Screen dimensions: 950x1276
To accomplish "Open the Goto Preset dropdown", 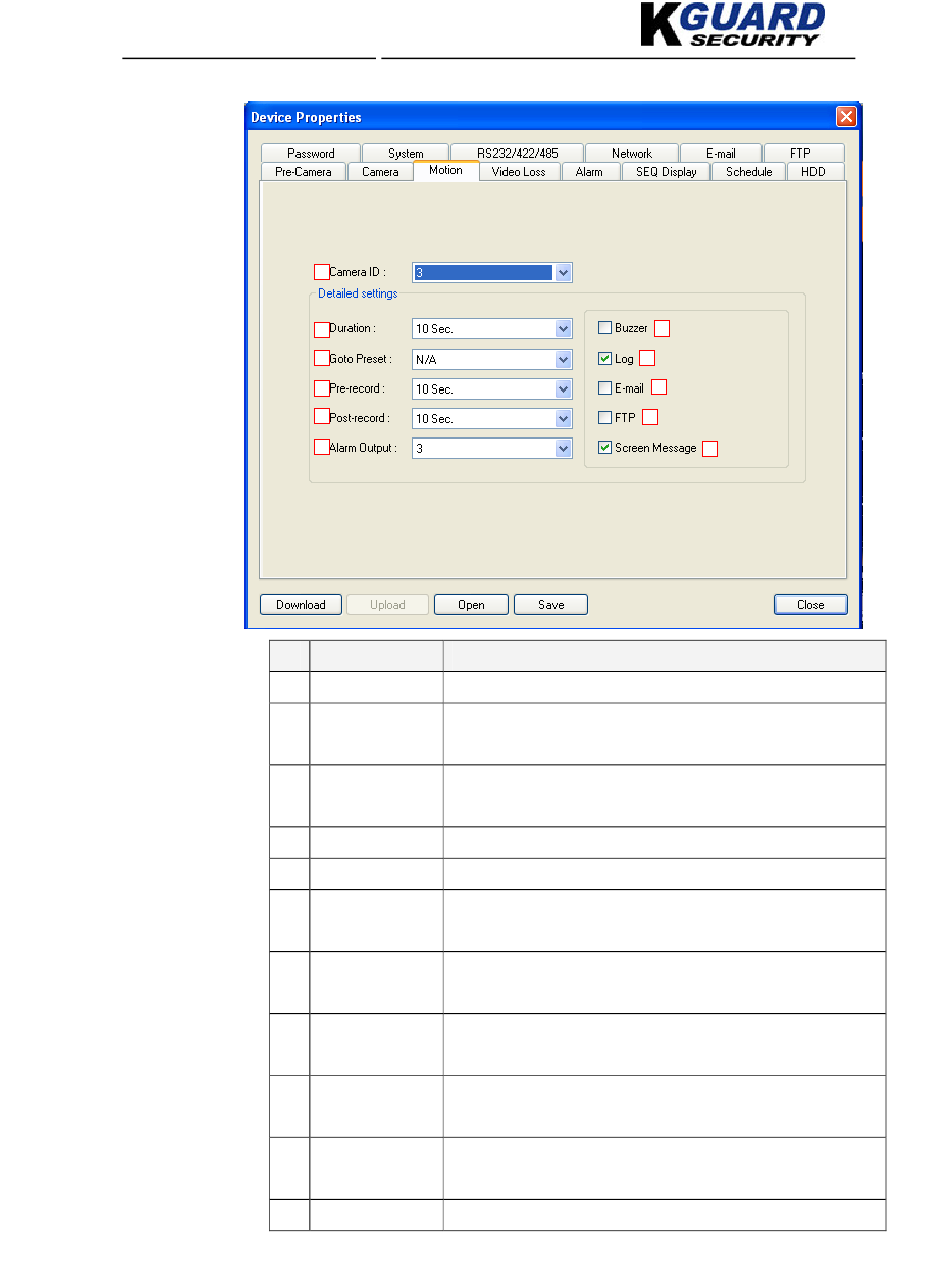I will point(564,359).
